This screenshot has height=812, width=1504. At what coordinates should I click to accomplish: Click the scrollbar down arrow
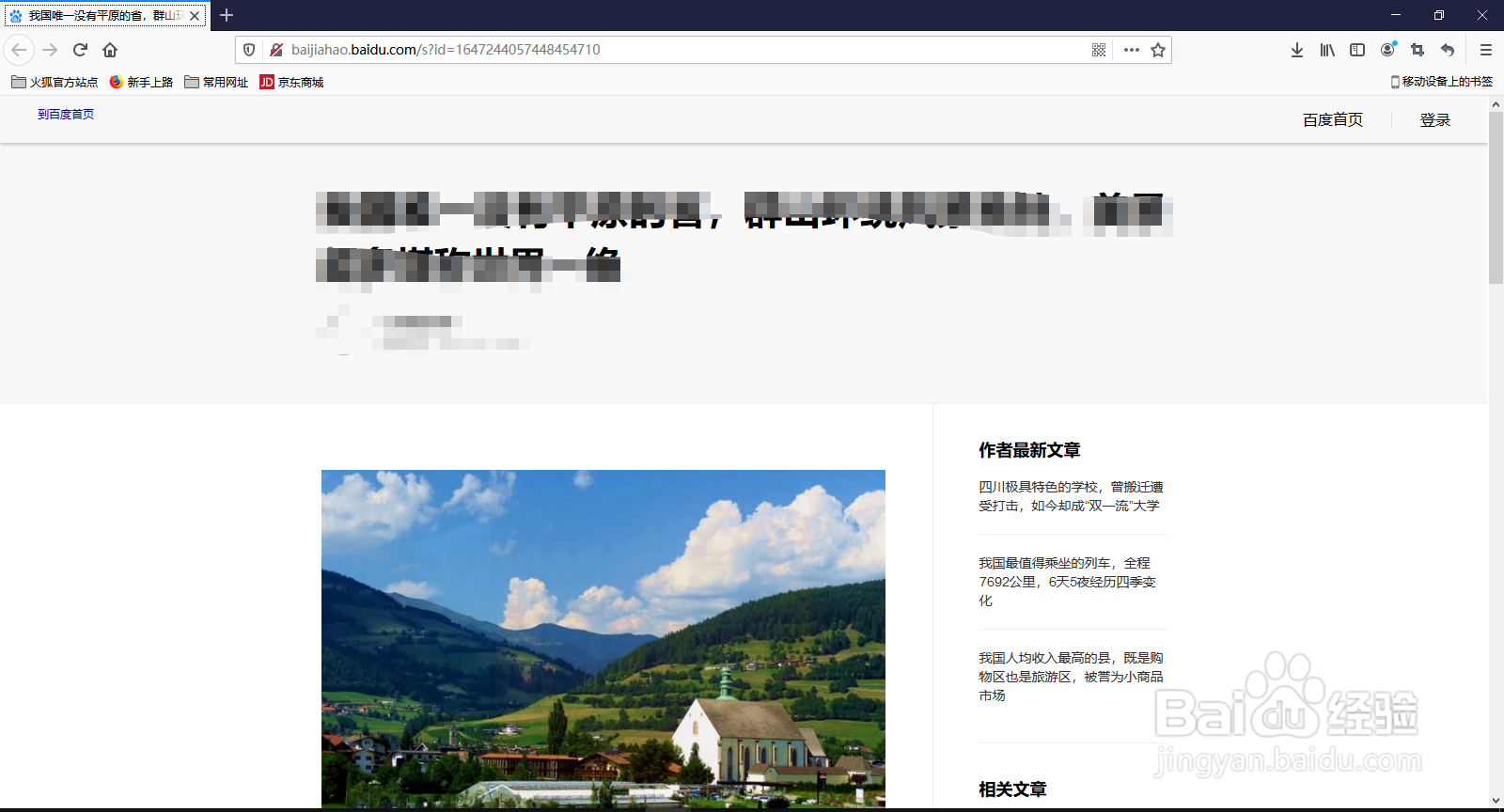point(1496,801)
